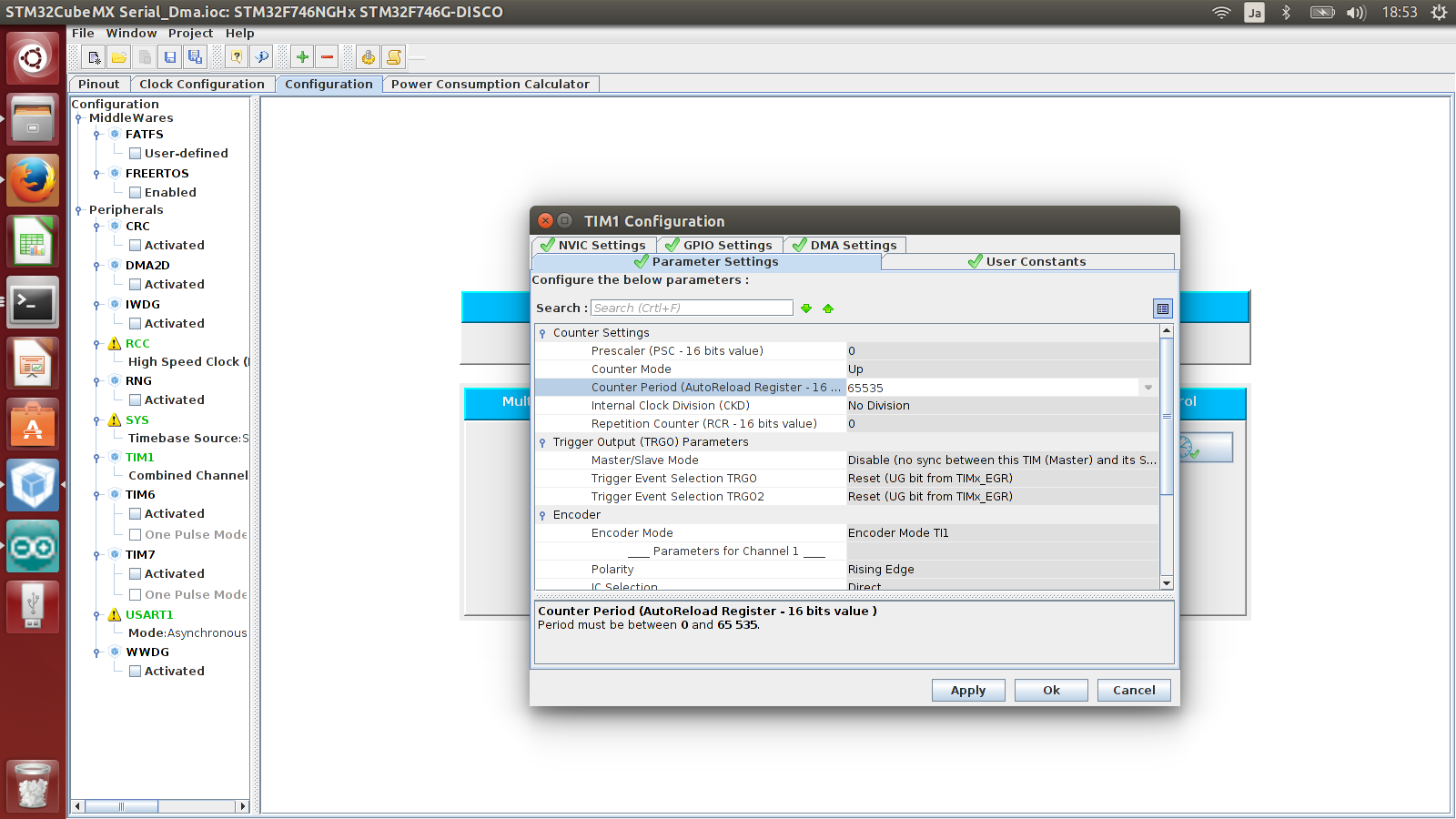
Task: Toggle the parameter list view icon
Action: click(1162, 308)
